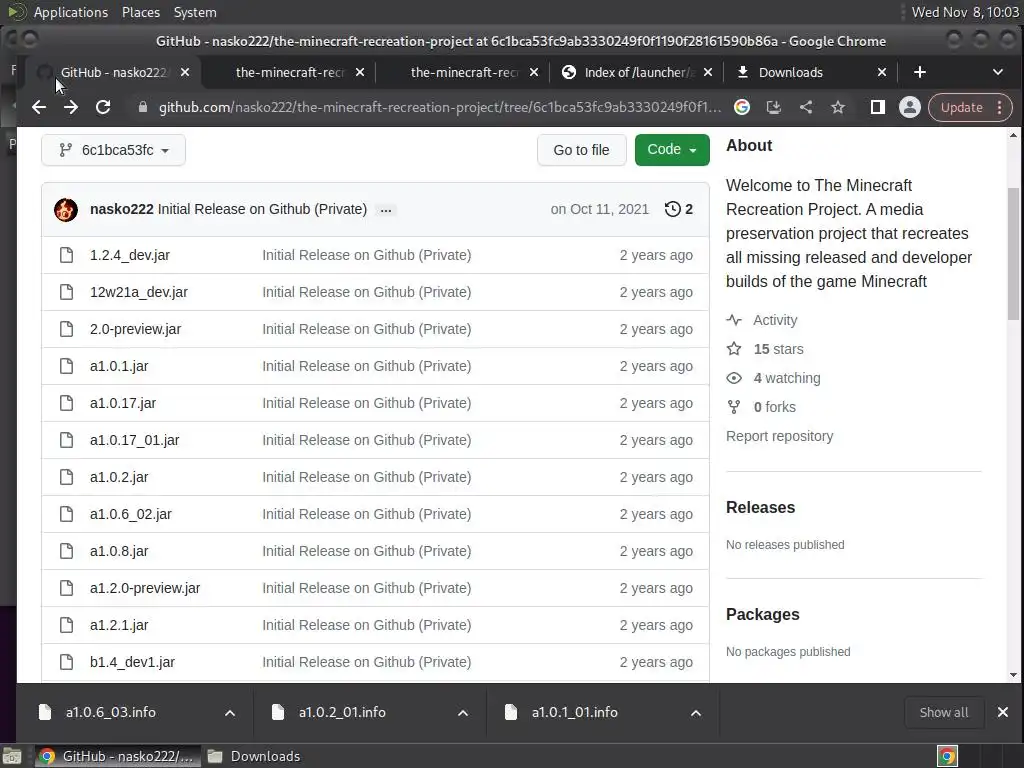This screenshot has width=1024, height=768.
Task: Open the nasko222 avatar image
Action: tap(66, 210)
